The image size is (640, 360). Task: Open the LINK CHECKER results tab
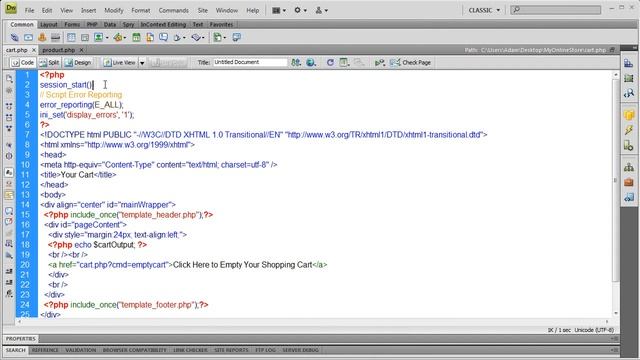[x=190, y=350]
